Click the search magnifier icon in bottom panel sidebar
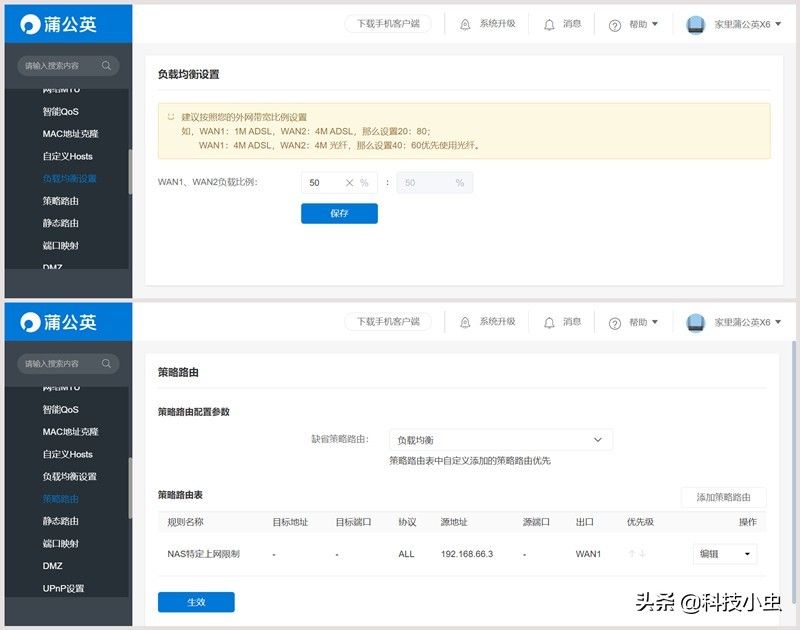The height and width of the screenshot is (630, 800). point(106,363)
